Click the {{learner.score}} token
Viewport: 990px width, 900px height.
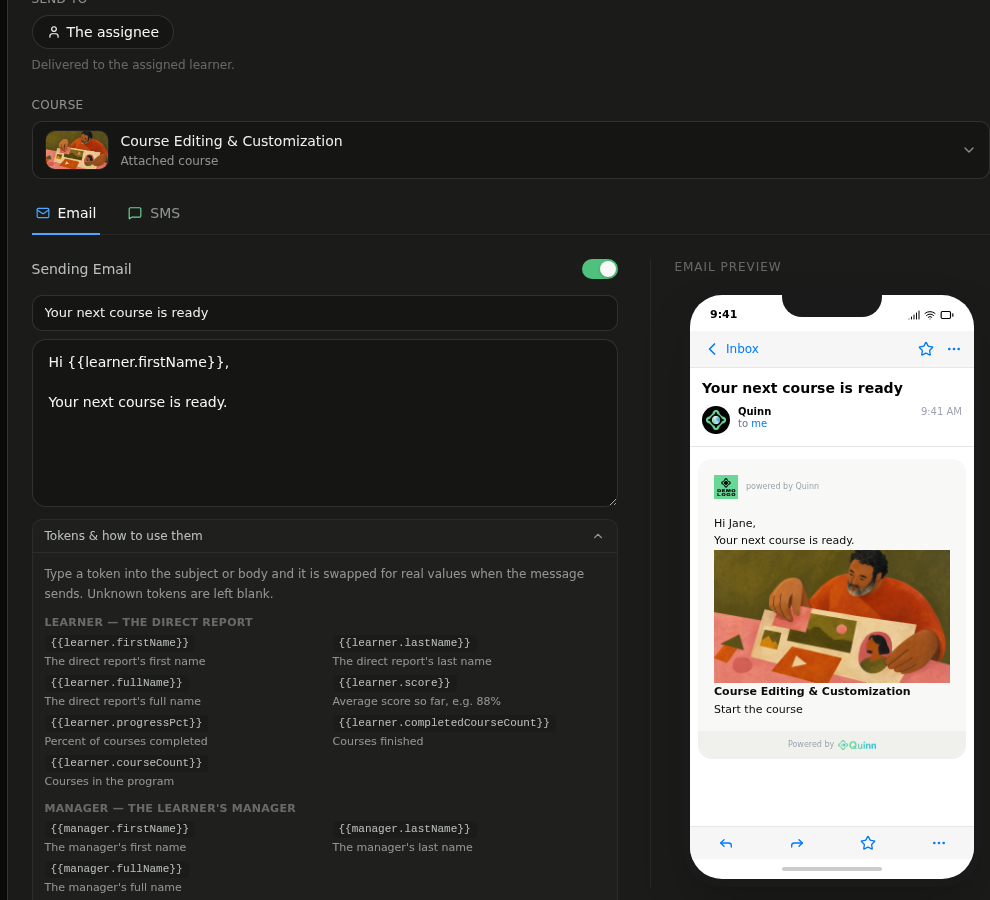tap(394, 683)
